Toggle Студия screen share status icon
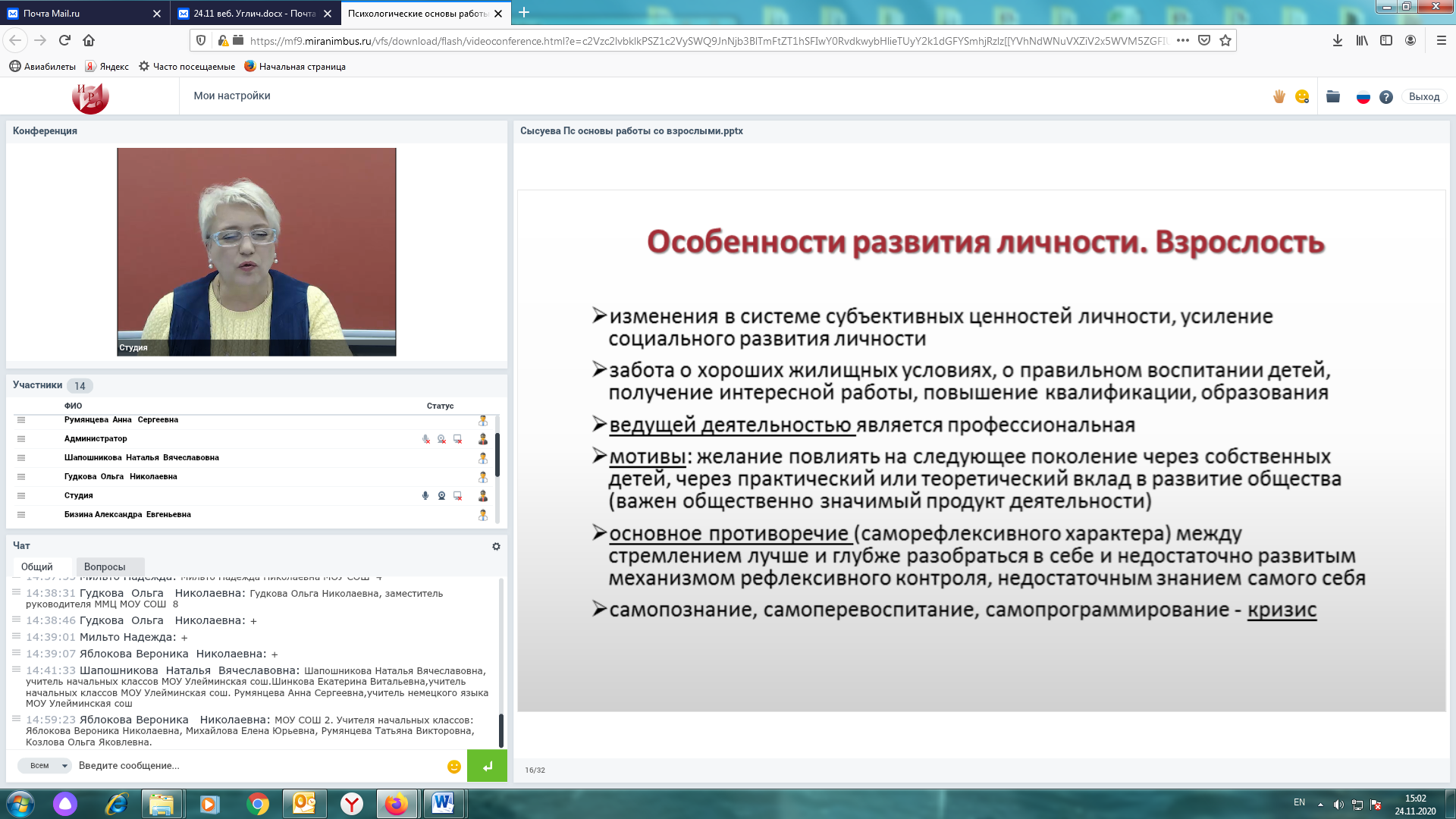The height and width of the screenshot is (819, 1456). pos(457,496)
